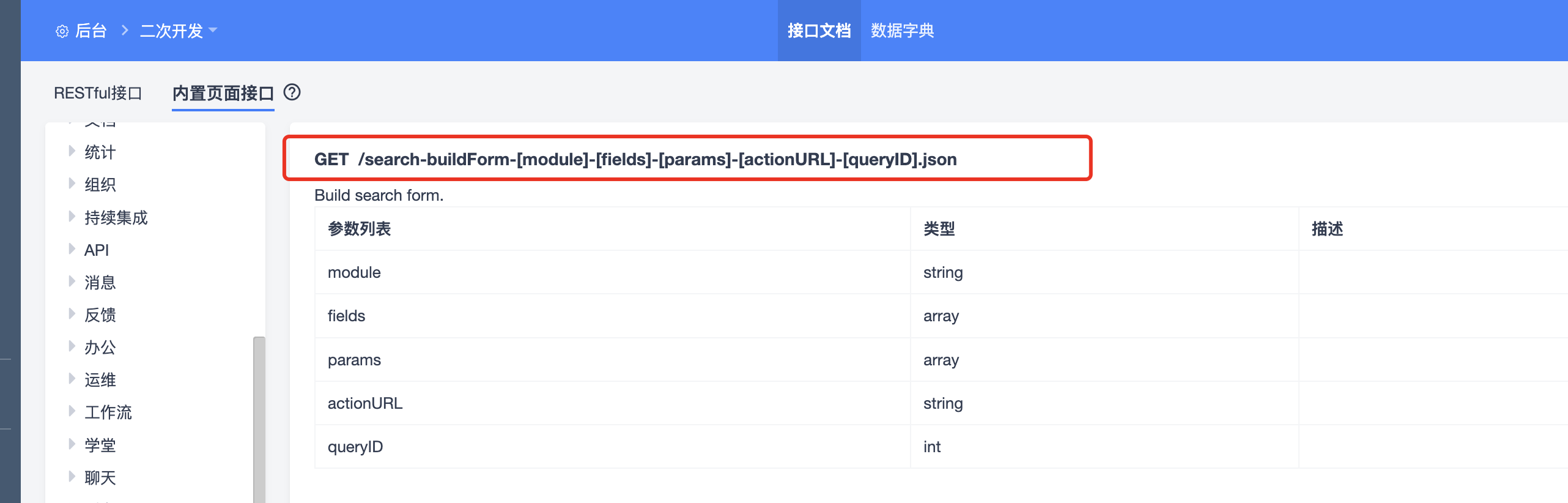Select the 聊天 module in tree
The image size is (1568, 503).
[x=100, y=478]
